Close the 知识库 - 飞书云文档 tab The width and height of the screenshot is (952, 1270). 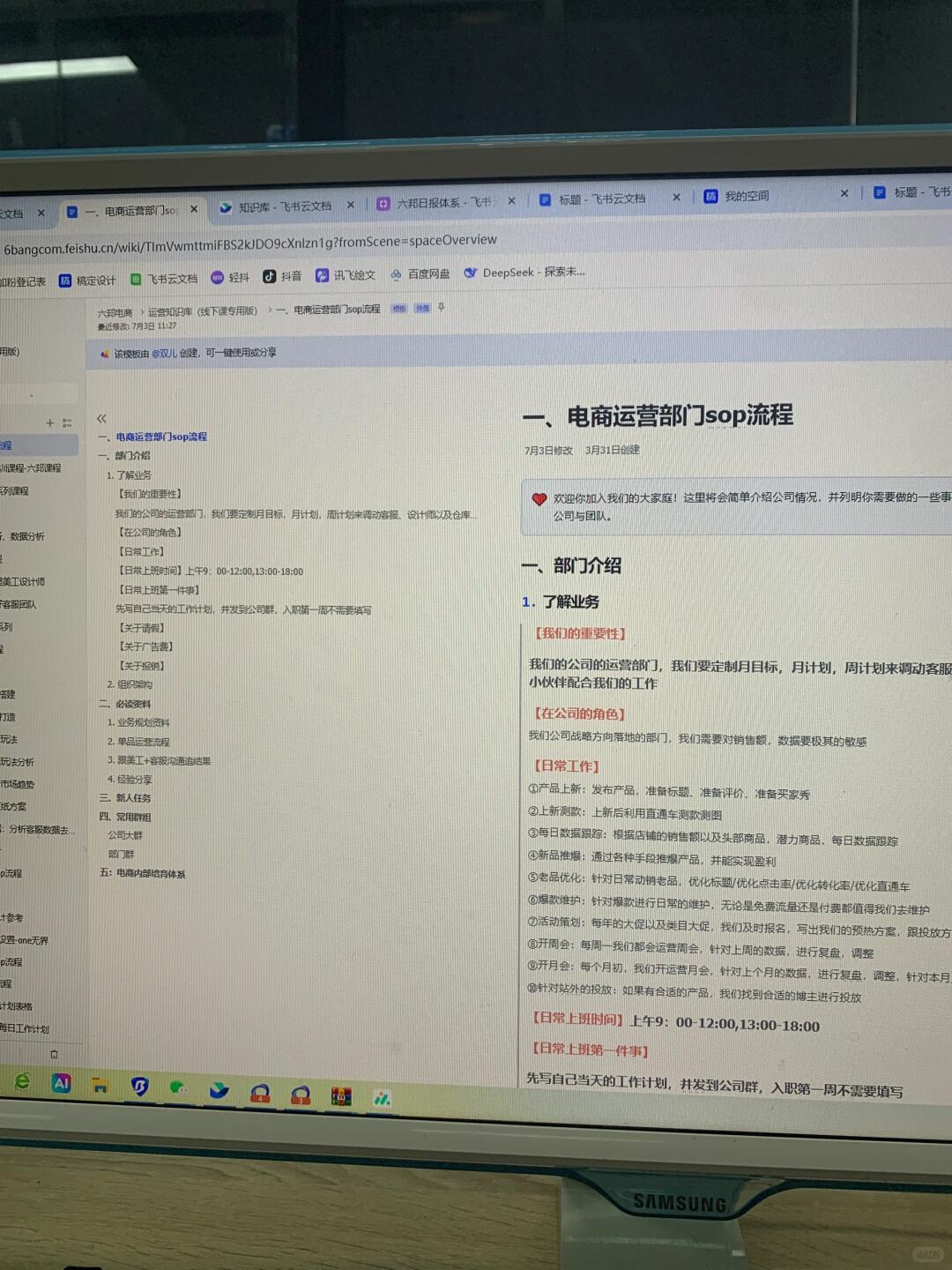351,205
